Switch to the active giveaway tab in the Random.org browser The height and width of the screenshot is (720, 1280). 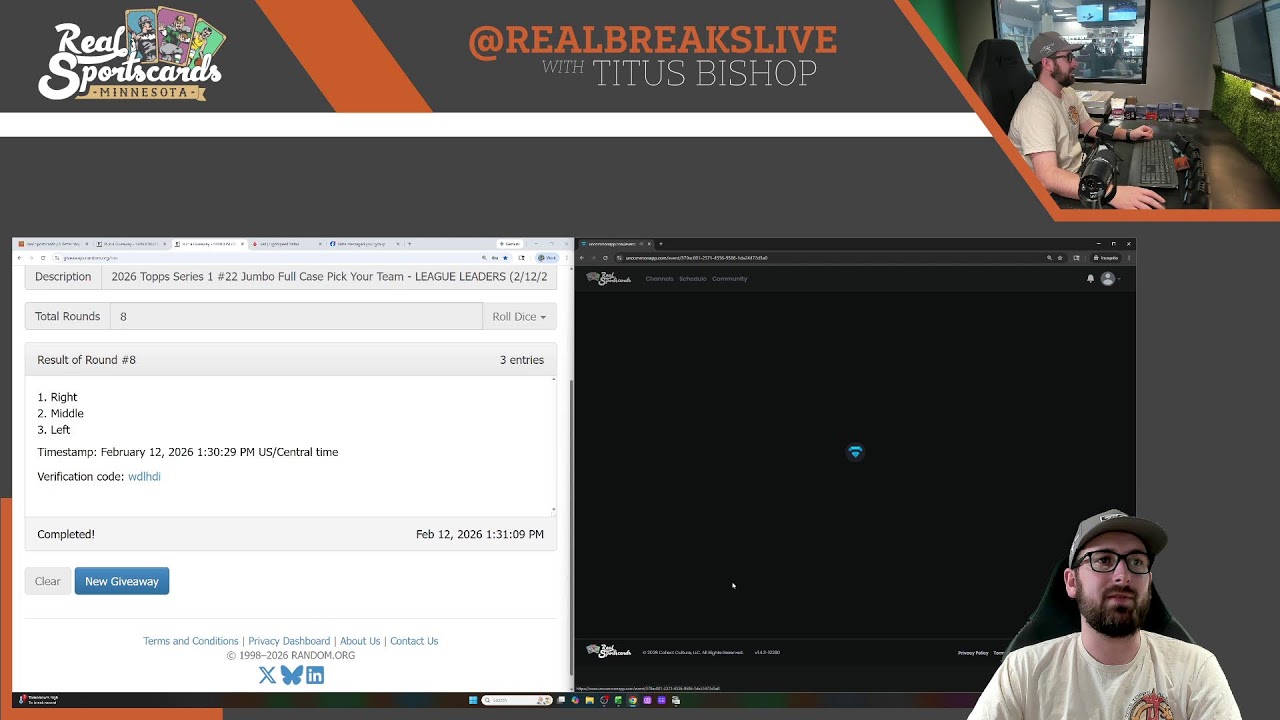209,244
